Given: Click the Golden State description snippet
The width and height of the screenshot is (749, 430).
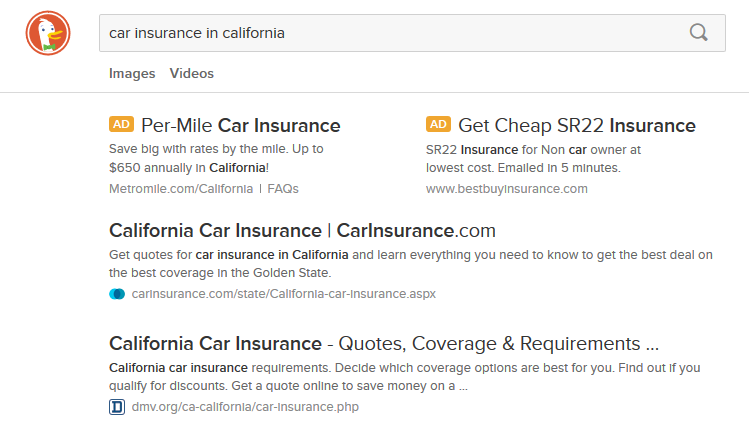Looking at the screenshot, I should pos(410,264).
